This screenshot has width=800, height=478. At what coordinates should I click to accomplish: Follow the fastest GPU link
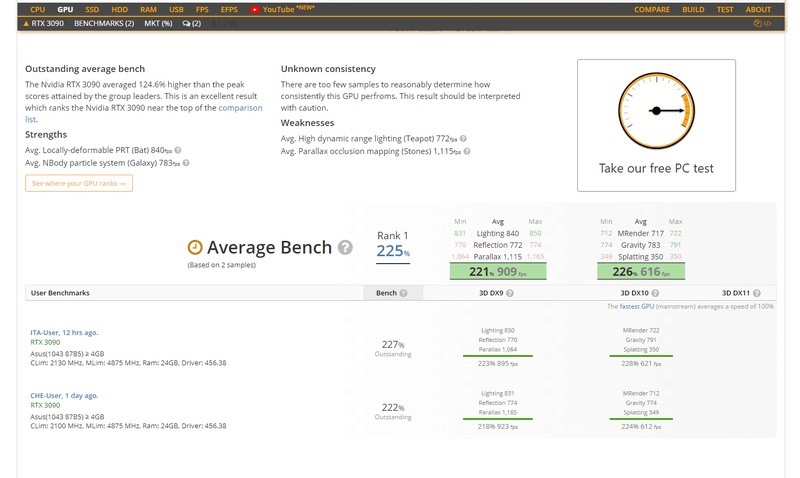(x=637, y=307)
